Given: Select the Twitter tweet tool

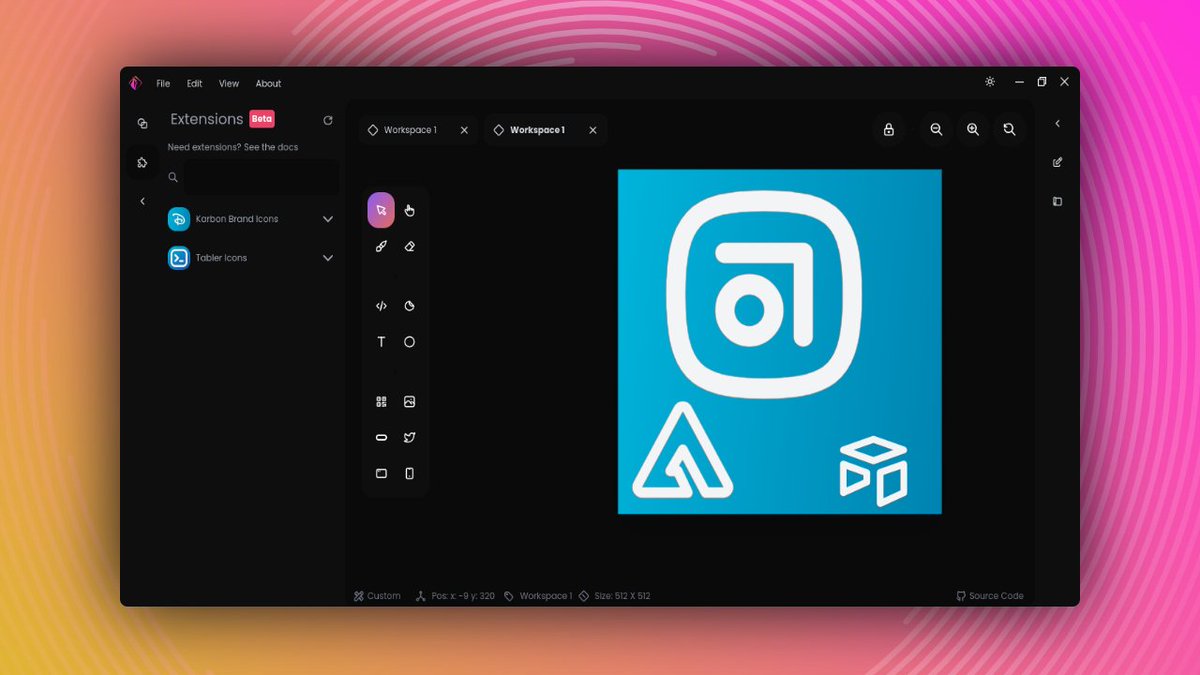Looking at the screenshot, I should pos(410,438).
